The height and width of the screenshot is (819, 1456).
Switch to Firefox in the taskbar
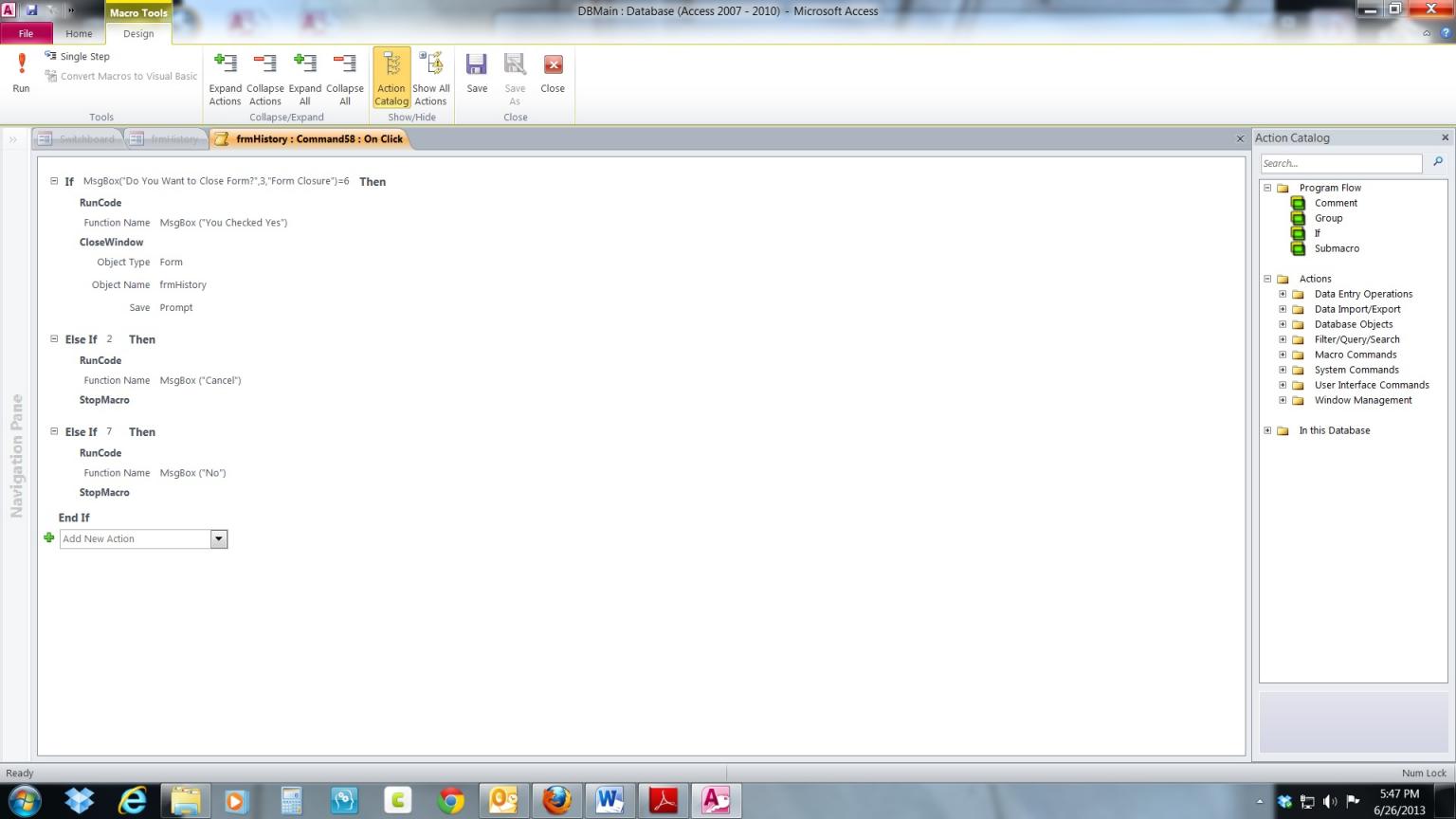pos(556,801)
